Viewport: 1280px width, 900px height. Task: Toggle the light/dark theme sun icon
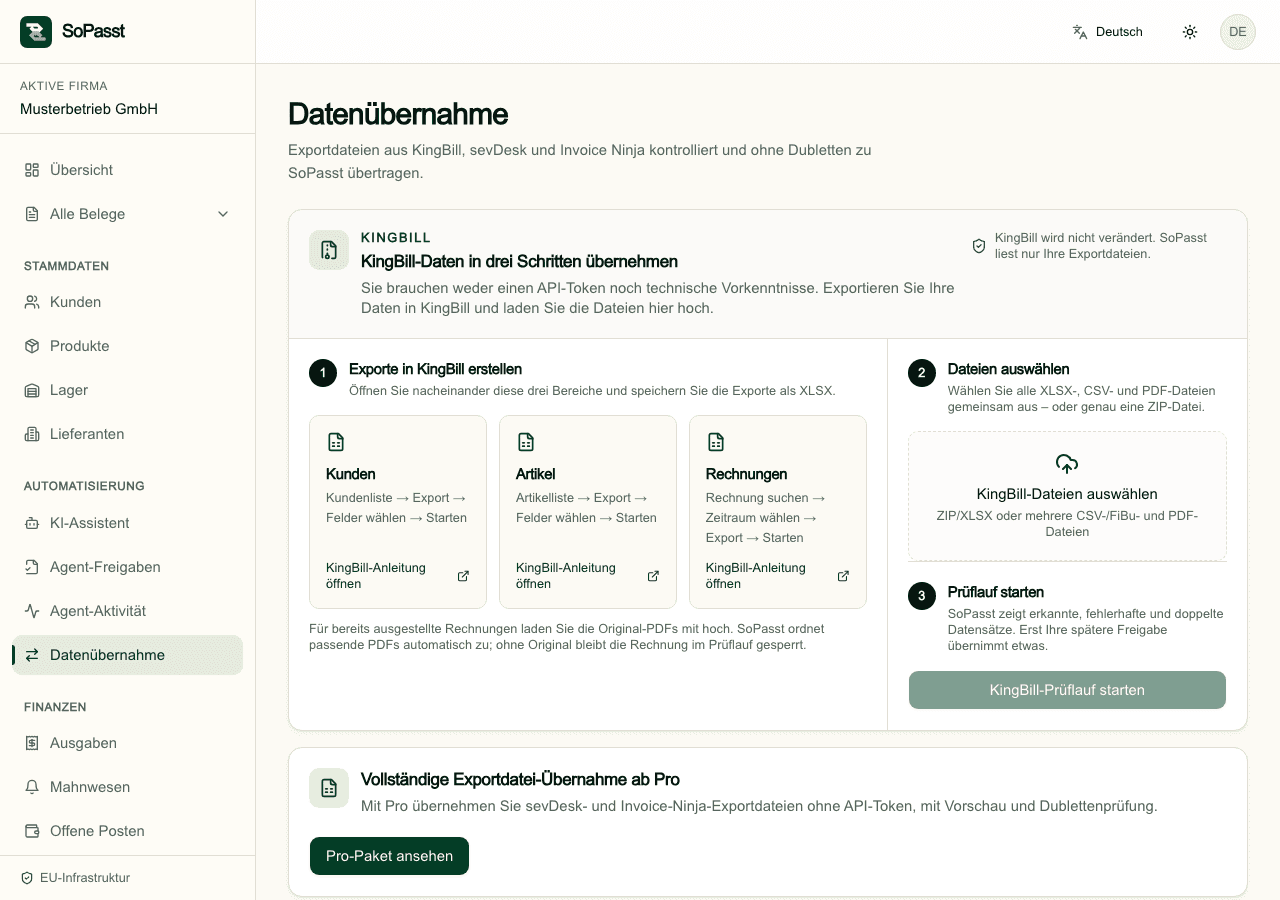point(1190,32)
